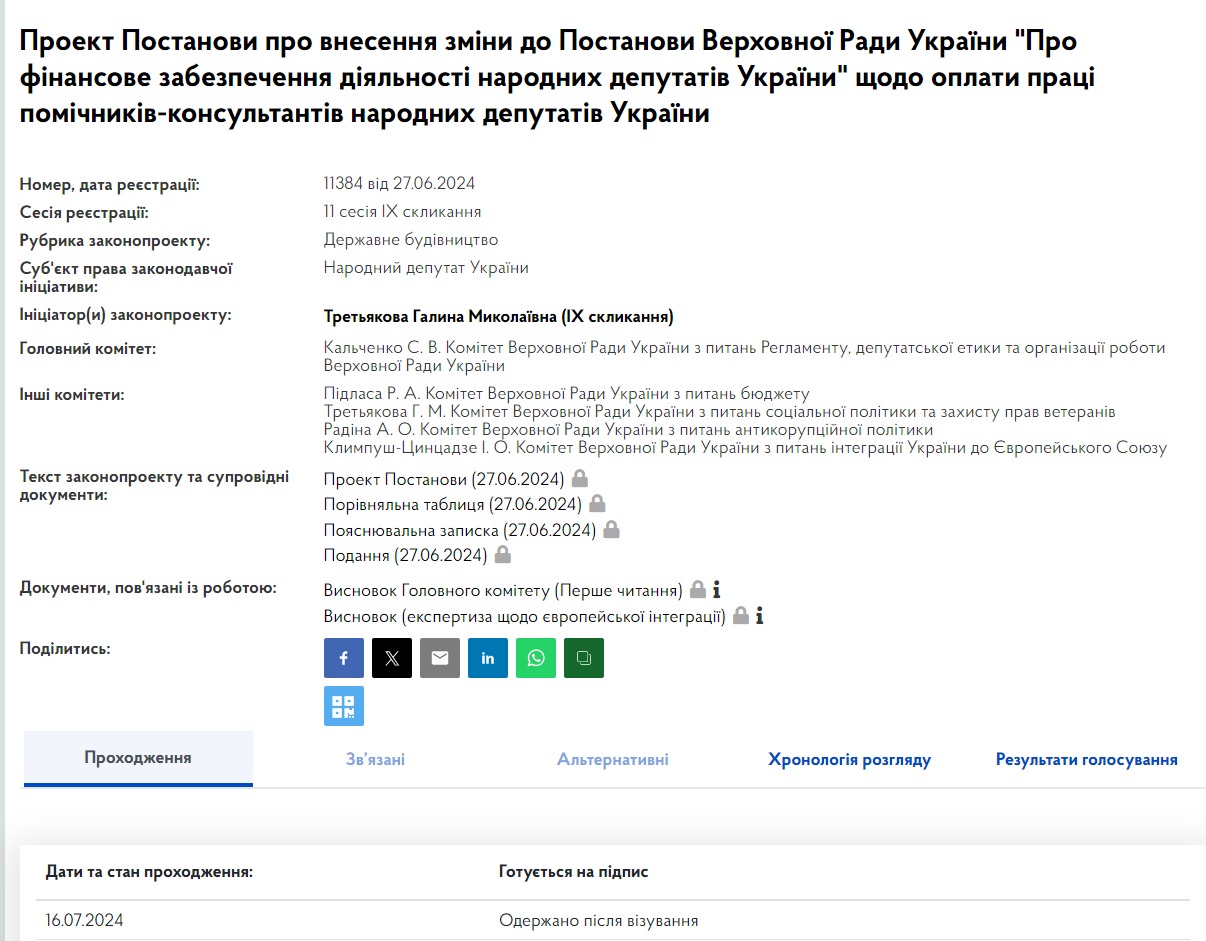The height and width of the screenshot is (941, 1206).
Task: Click the email share icon
Action: pyautogui.click(x=439, y=658)
